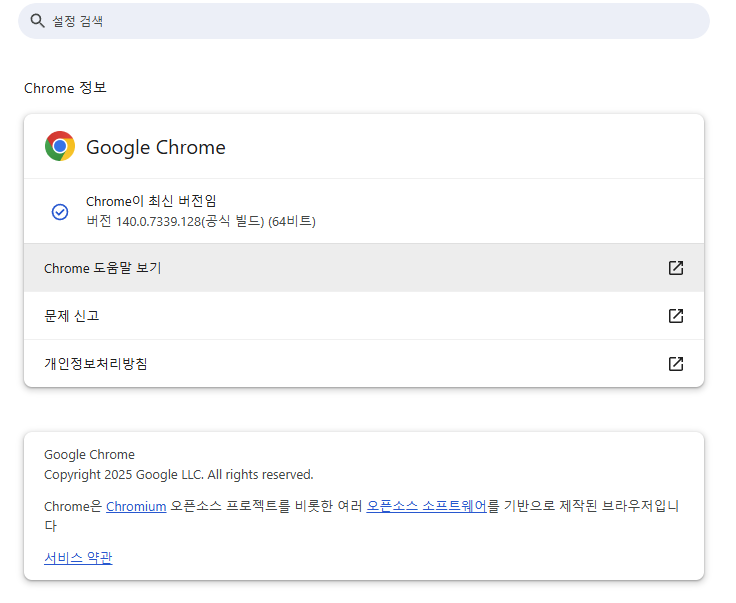Select the 개인정보처리방침 row label
736x603 pixels.
pos(96,364)
